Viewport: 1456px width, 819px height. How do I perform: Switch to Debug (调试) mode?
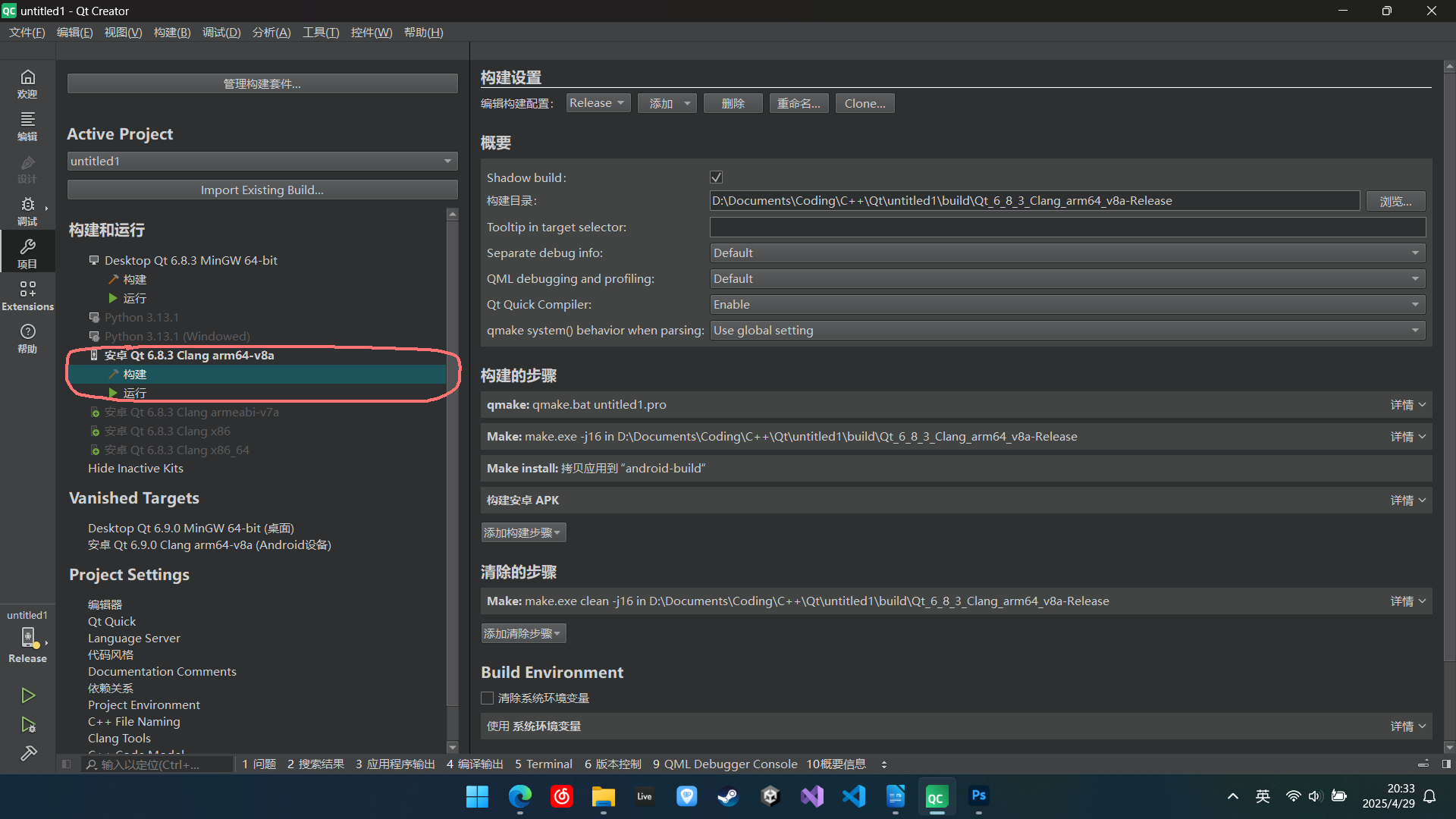(27, 211)
